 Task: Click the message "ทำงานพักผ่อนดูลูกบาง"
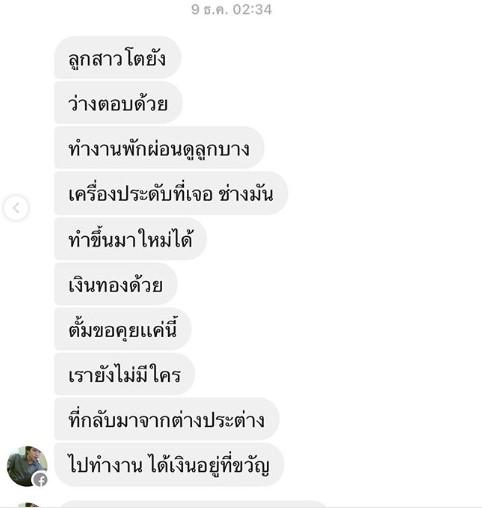point(159,148)
